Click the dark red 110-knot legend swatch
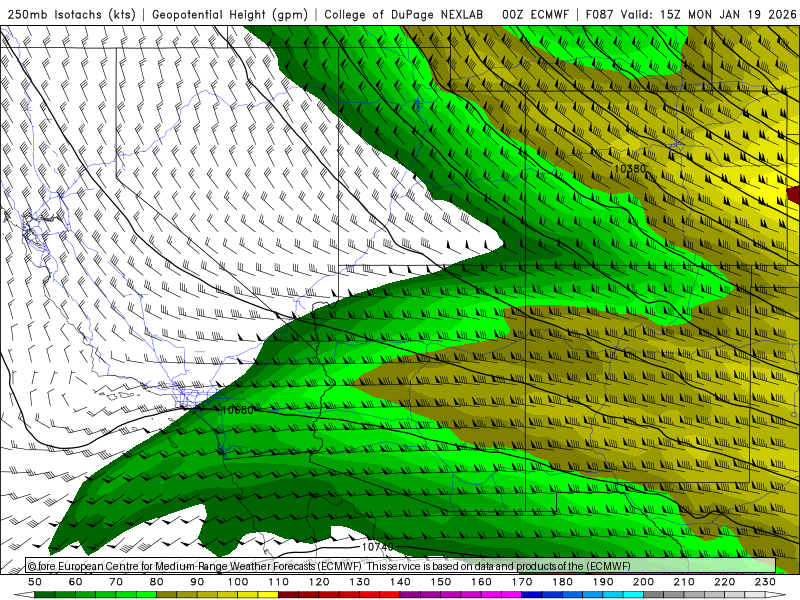The image size is (800, 600). coord(289,595)
